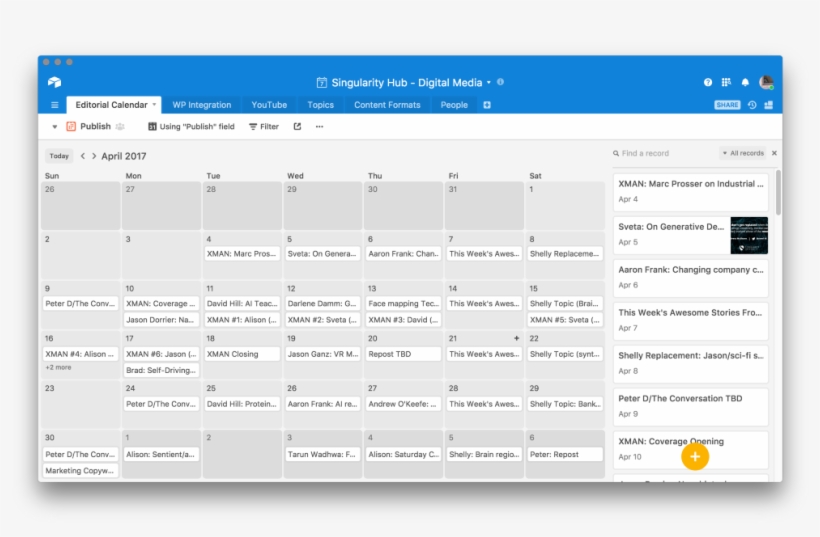820x537 pixels.
Task: Open the Filter options
Action: pos(264,127)
